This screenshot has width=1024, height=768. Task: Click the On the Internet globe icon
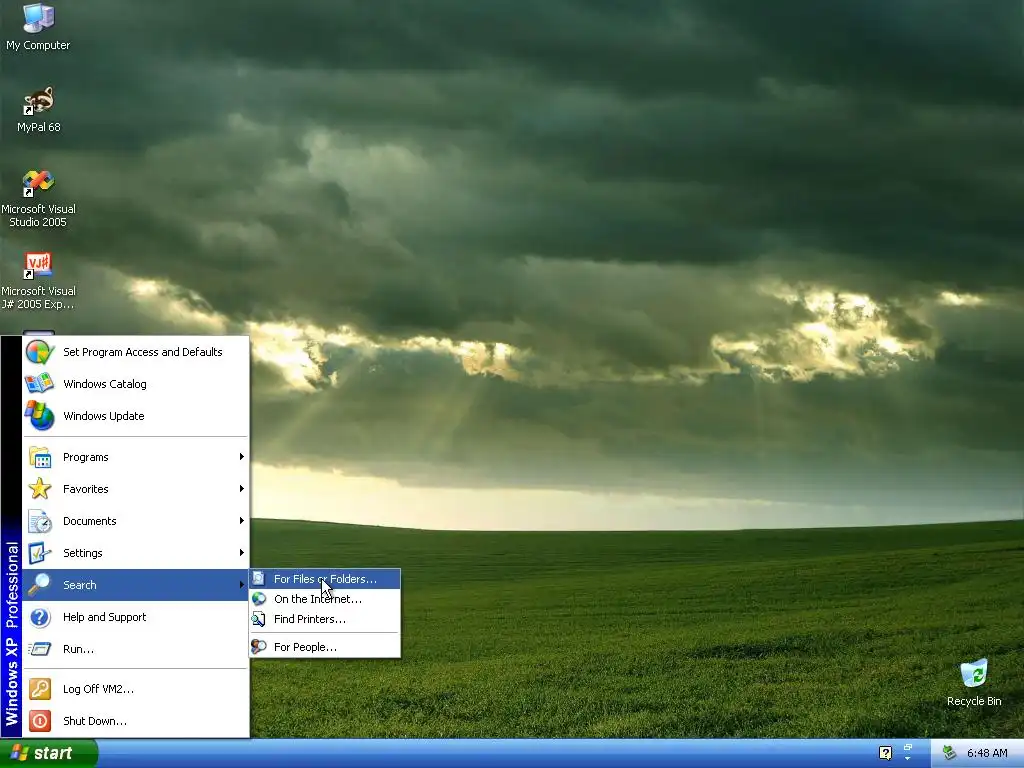point(259,599)
